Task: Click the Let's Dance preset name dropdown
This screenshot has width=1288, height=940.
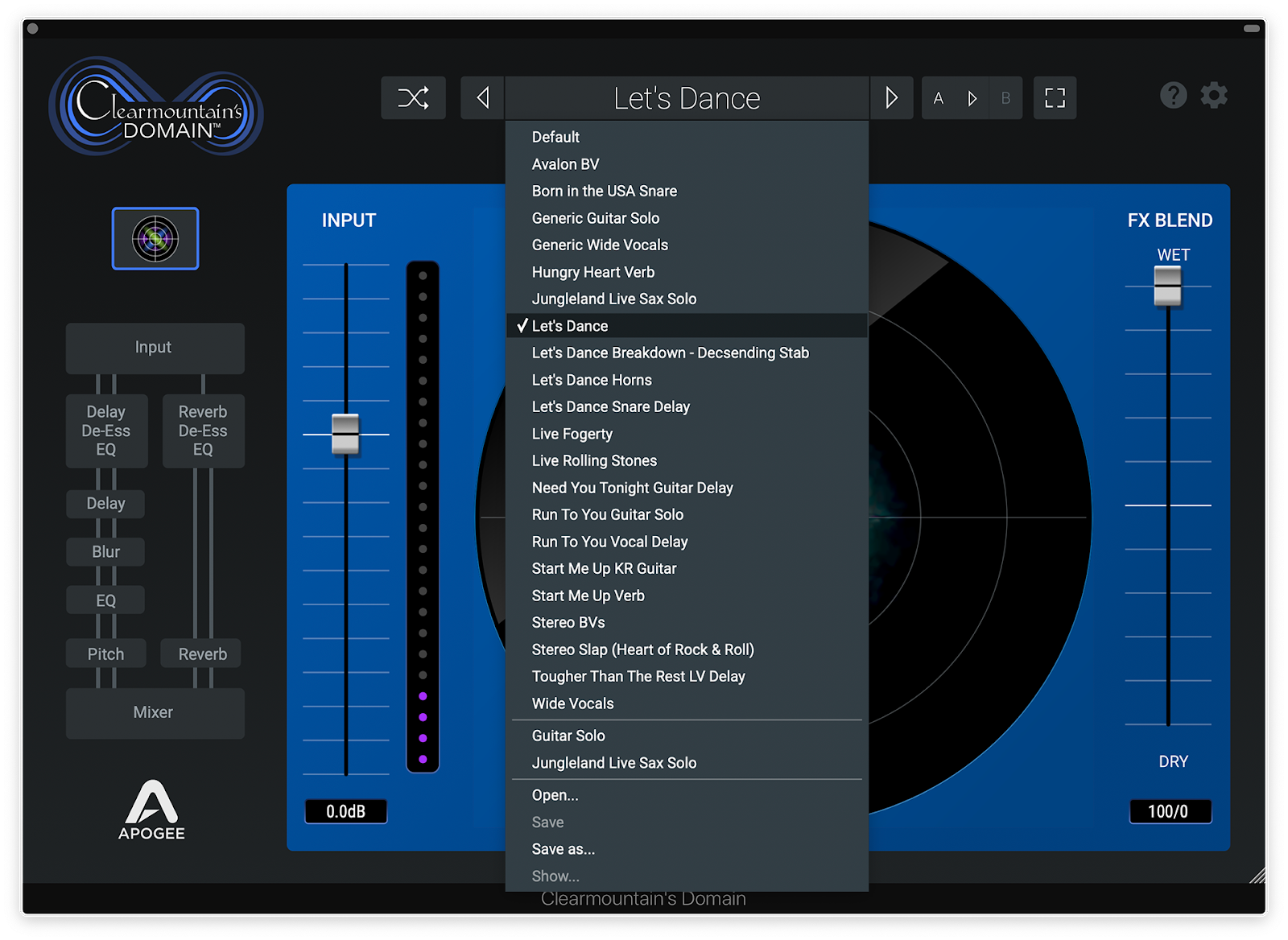Action: coord(687,98)
